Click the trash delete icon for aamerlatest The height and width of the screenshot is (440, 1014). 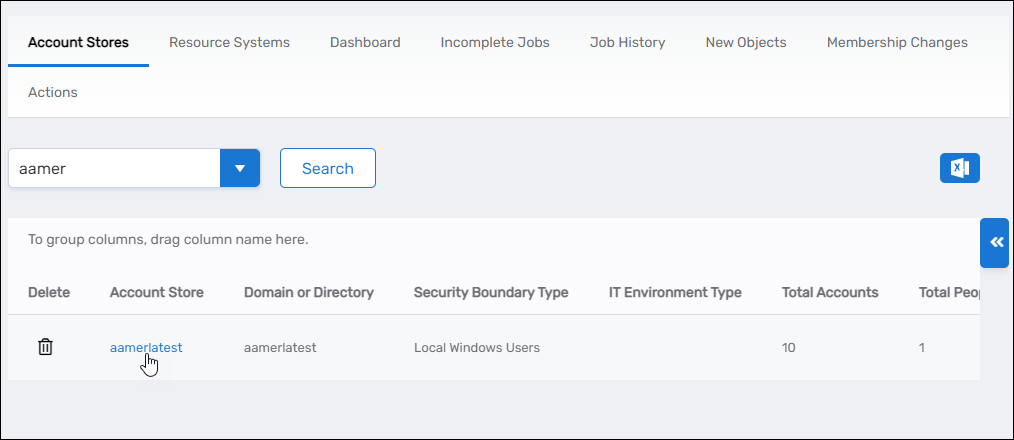[x=45, y=347]
